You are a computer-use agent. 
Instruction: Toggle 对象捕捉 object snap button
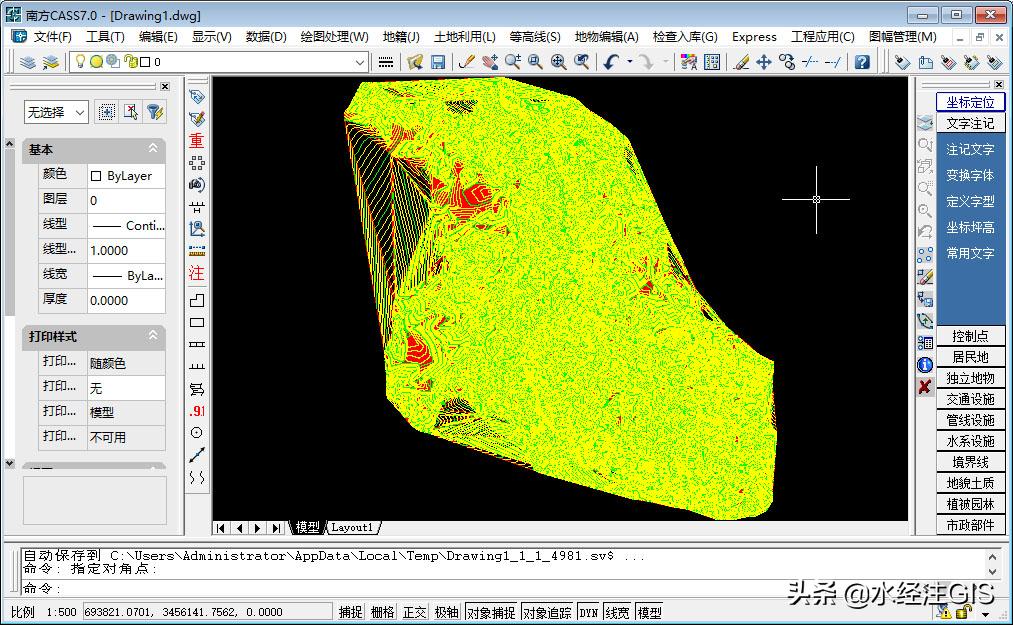click(x=491, y=612)
